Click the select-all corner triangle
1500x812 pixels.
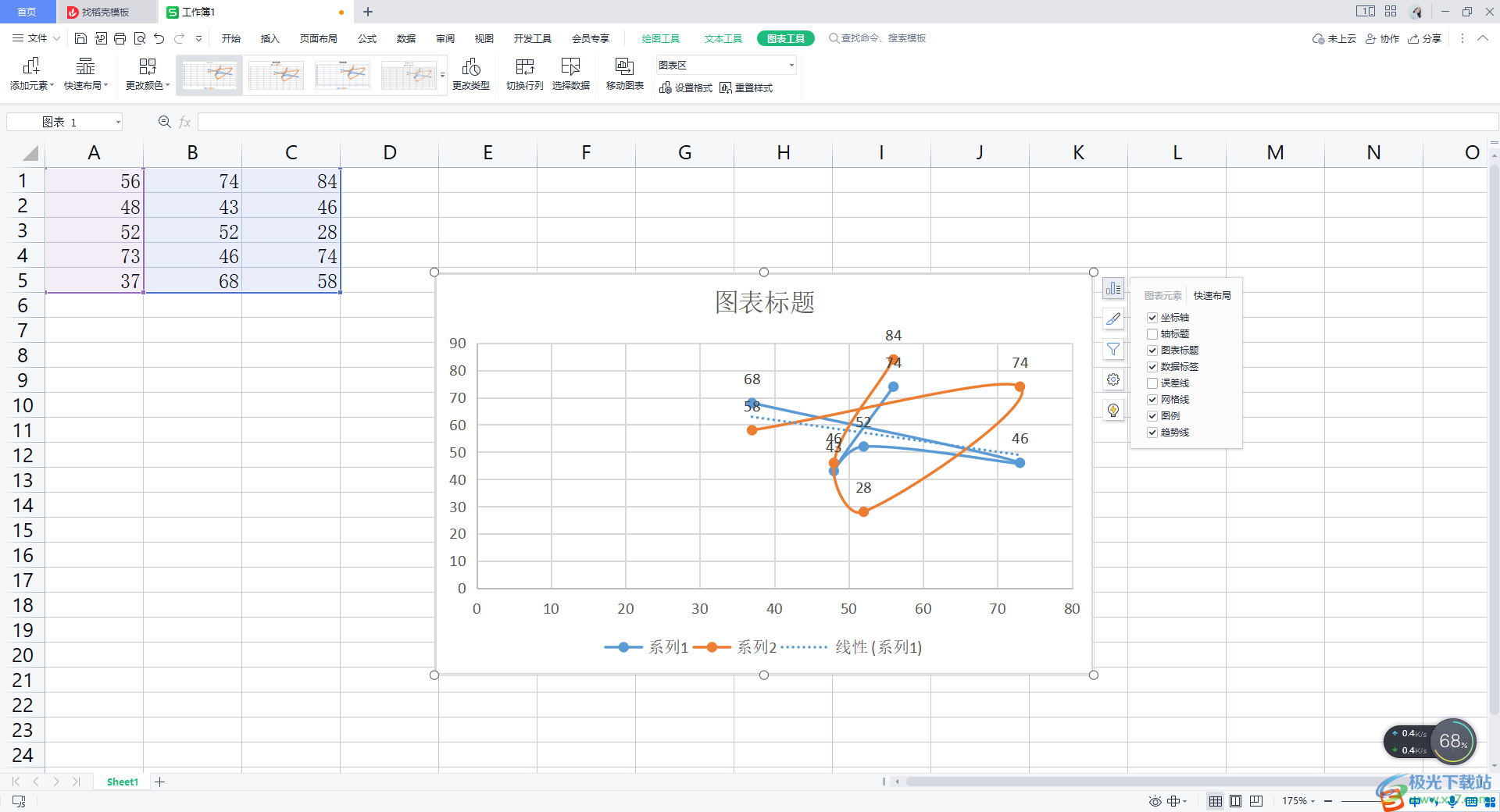pyautogui.click(x=30, y=153)
